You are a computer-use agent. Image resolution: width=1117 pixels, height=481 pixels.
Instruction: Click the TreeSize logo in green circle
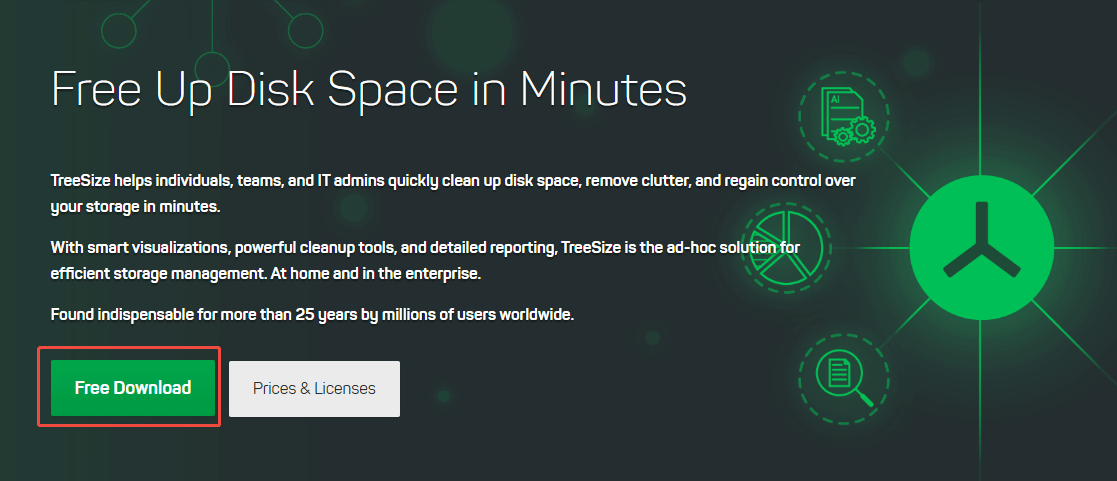[982, 247]
